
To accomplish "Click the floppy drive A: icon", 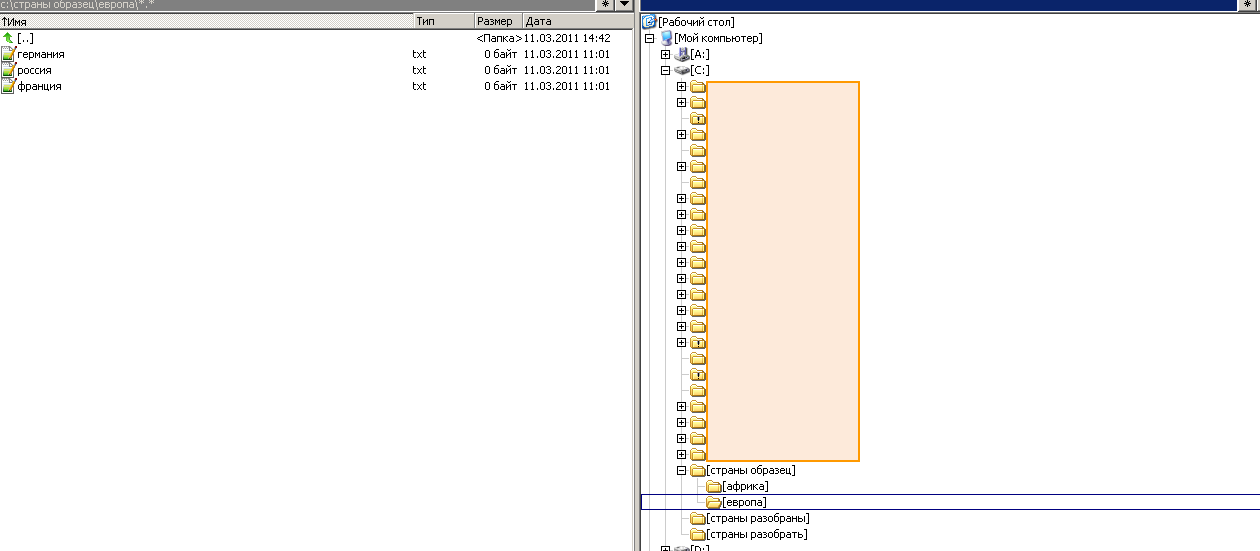I will 682,54.
